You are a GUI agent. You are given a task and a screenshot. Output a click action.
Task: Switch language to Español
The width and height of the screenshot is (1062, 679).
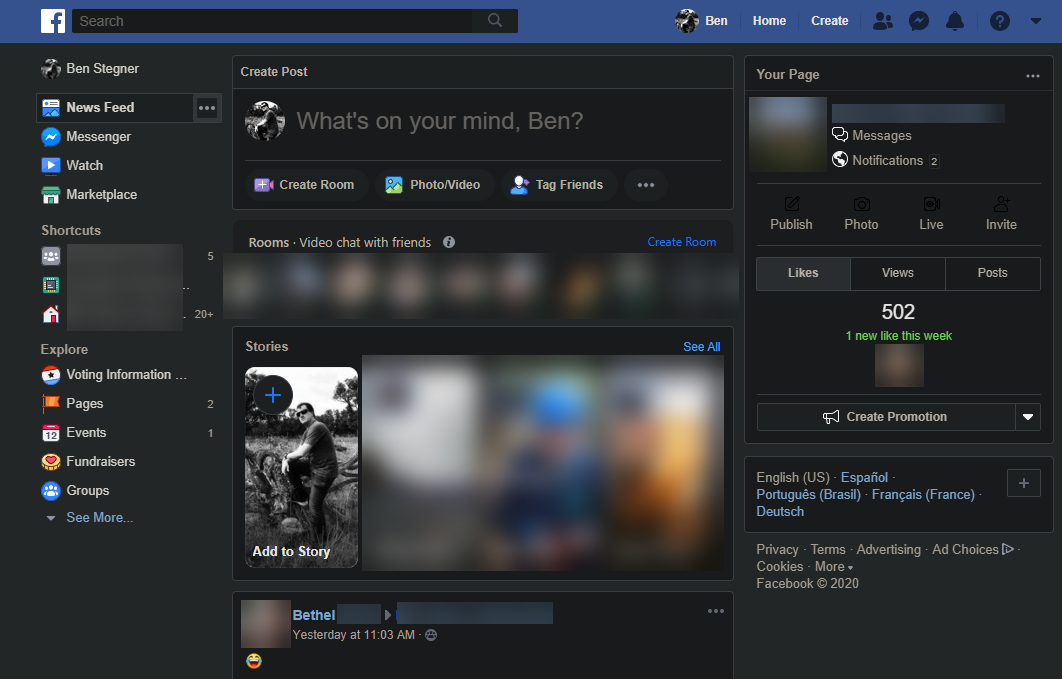[864, 477]
